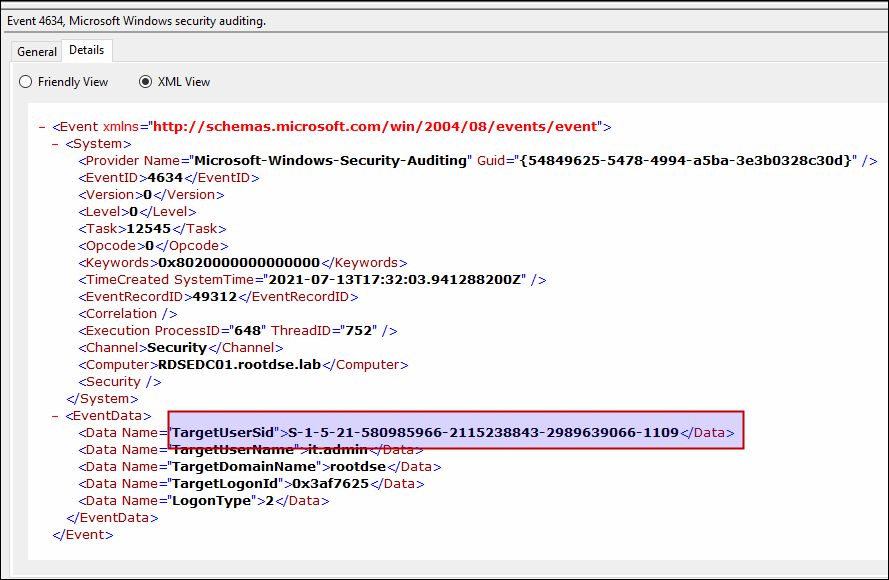Select the TargetDomainName value rootdse
The height and width of the screenshot is (580, 889).
coord(358,467)
